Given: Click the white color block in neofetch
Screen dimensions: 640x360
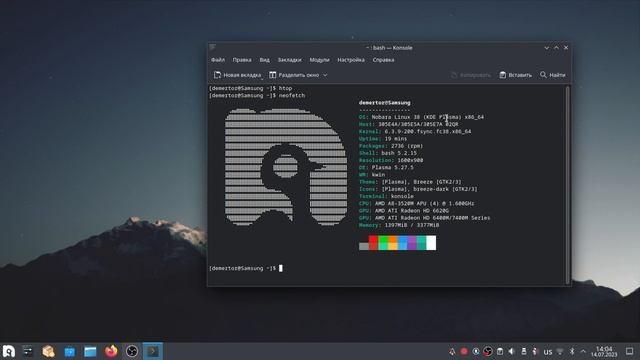Looking at the screenshot, I should (431, 242).
